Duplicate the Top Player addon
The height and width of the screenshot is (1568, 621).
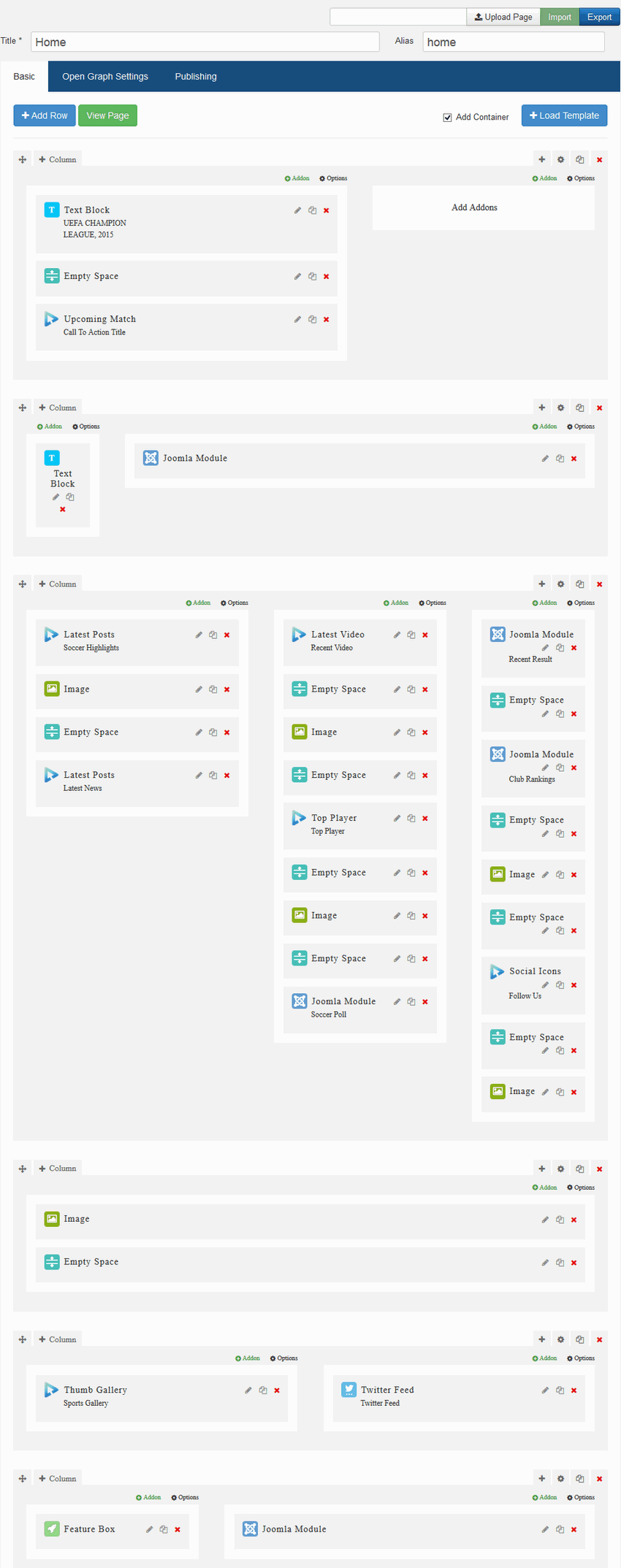click(x=411, y=819)
